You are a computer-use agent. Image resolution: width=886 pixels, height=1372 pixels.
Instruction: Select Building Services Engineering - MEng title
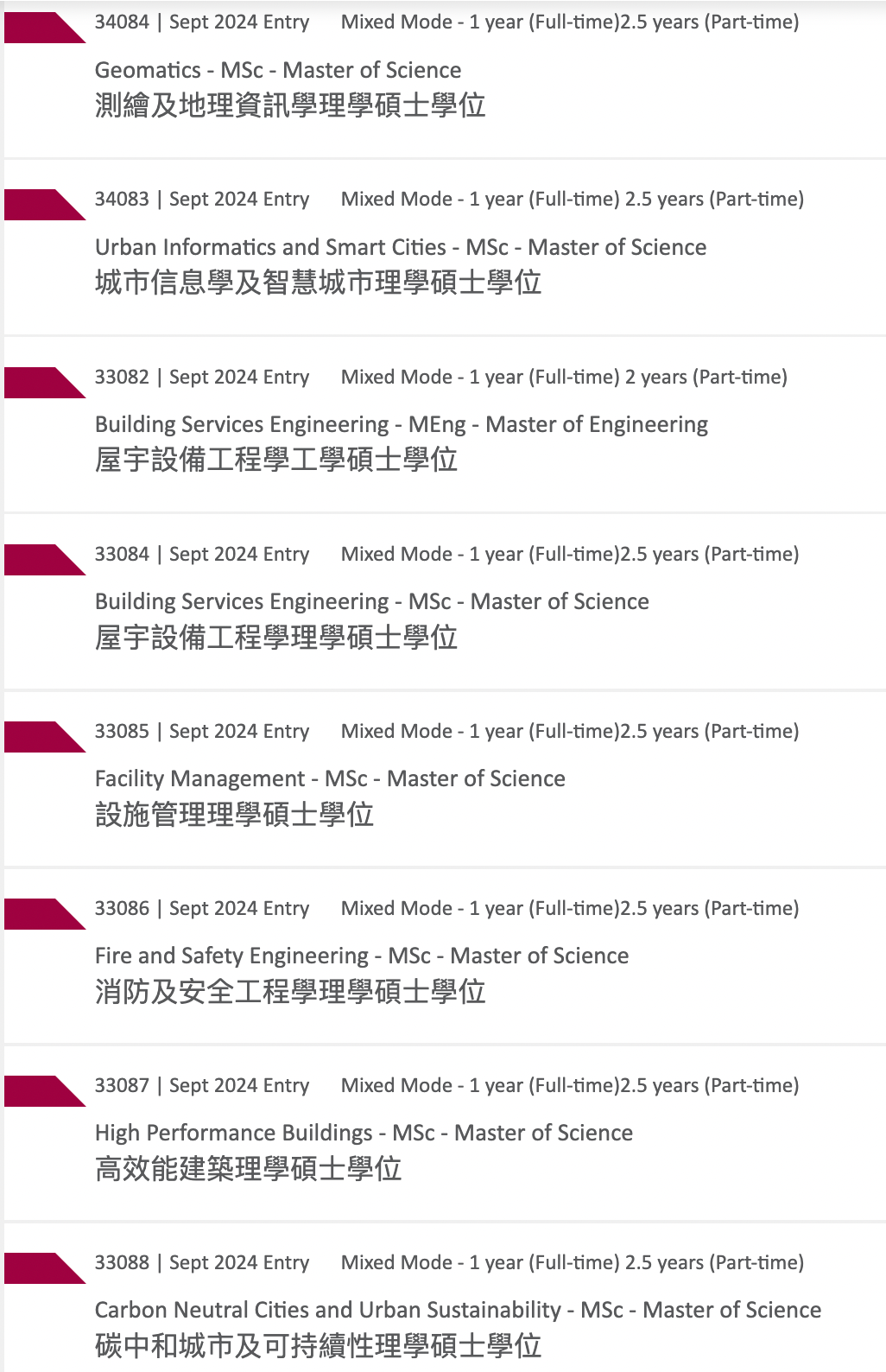[402, 424]
